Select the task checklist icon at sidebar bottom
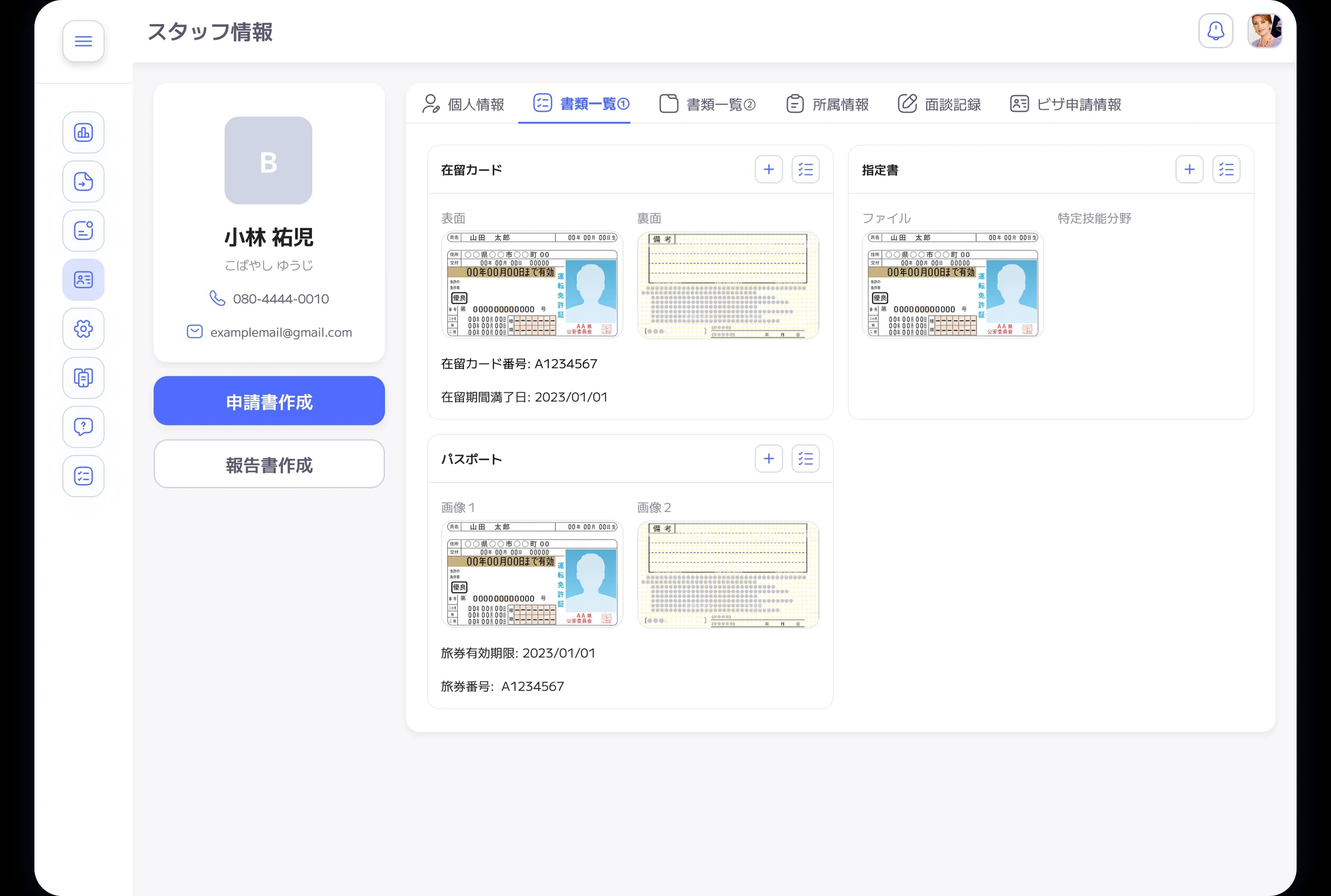The width and height of the screenshot is (1331, 896). coord(83,476)
